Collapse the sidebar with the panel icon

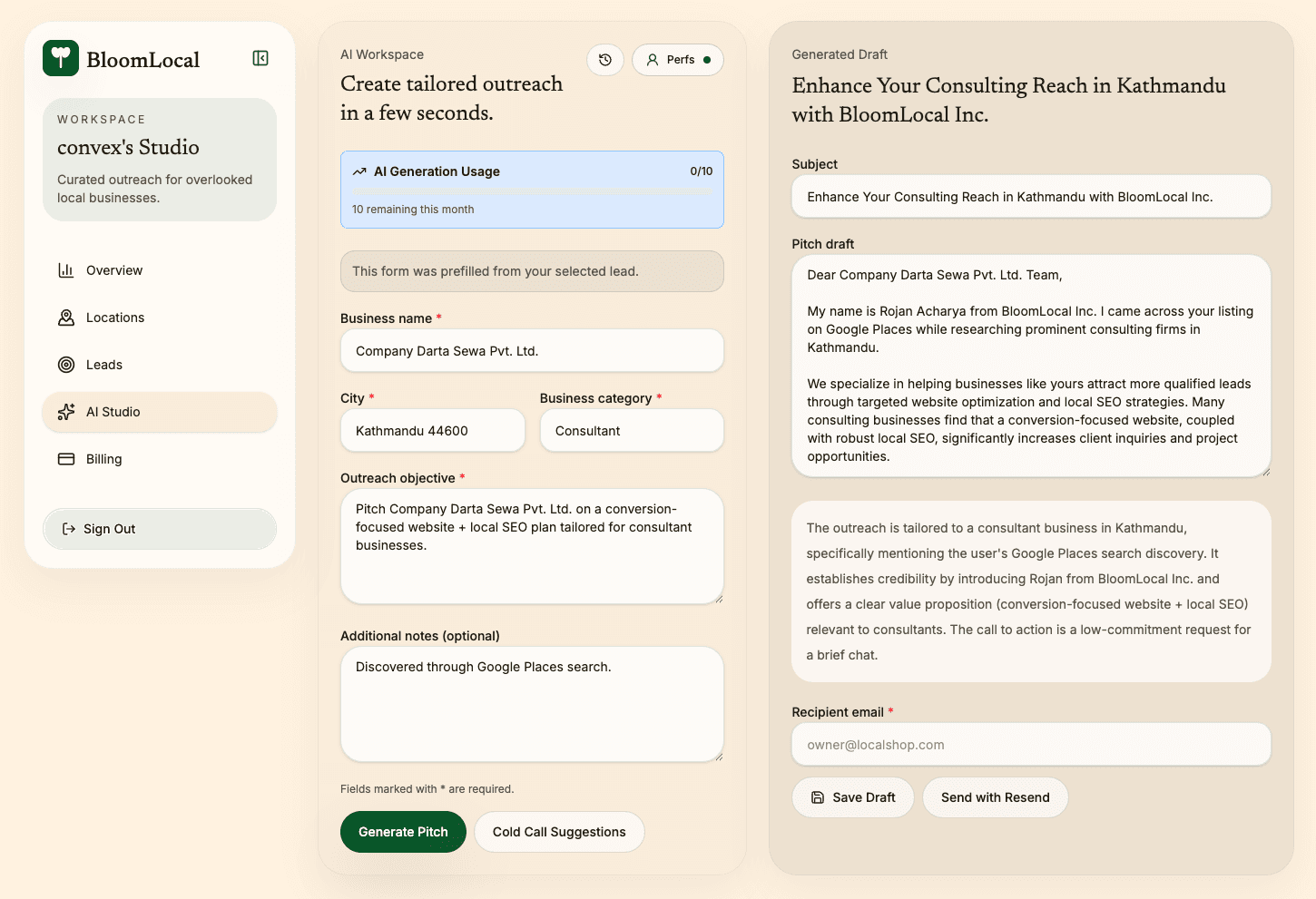point(260,58)
